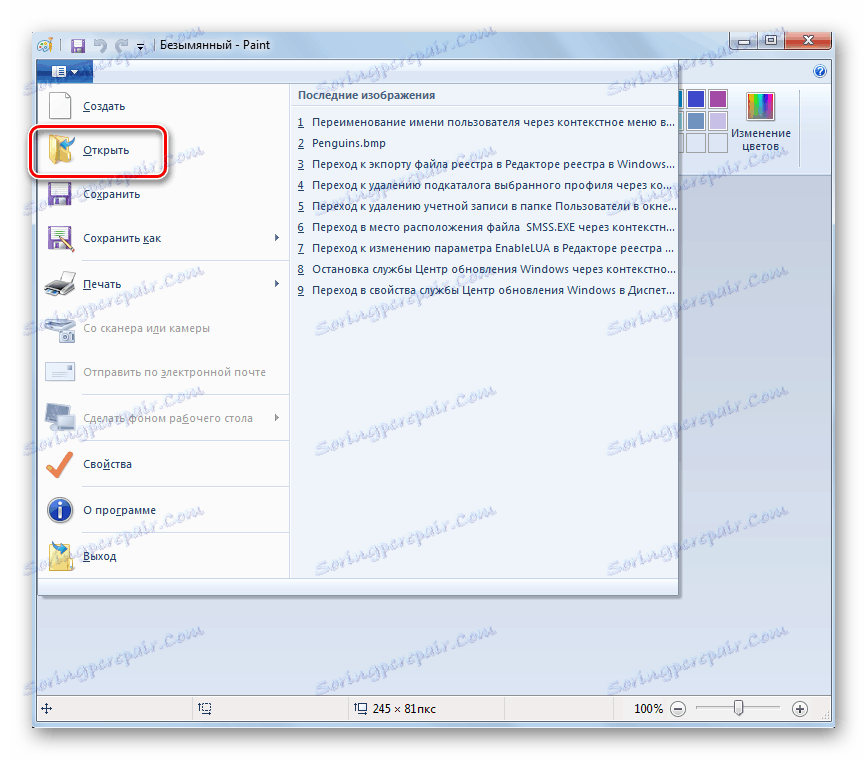Image resolution: width=867 pixels, height=760 pixels.
Task: Pick the blue swatch in the palette
Action: [x=696, y=100]
